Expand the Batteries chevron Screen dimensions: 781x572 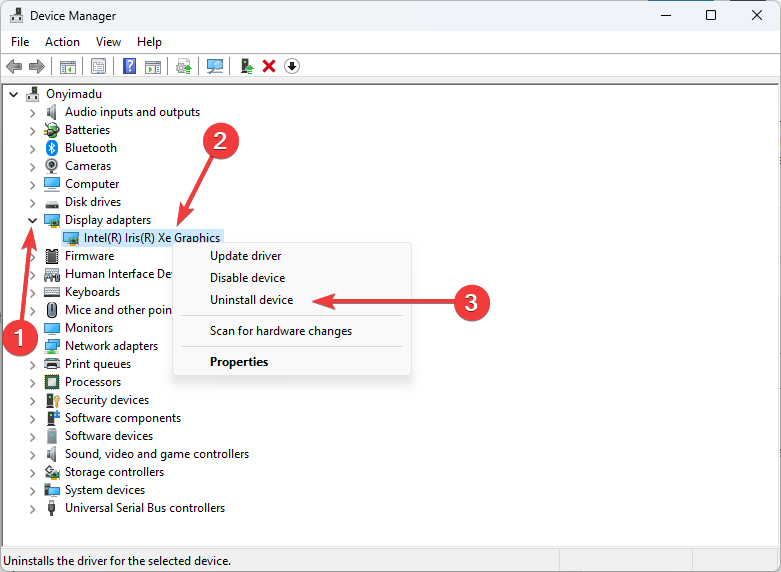pyautogui.click(x=32, y=131)
